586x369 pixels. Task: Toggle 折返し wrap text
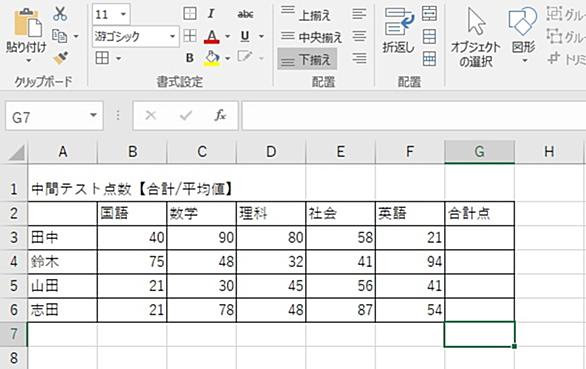(399, 31)
